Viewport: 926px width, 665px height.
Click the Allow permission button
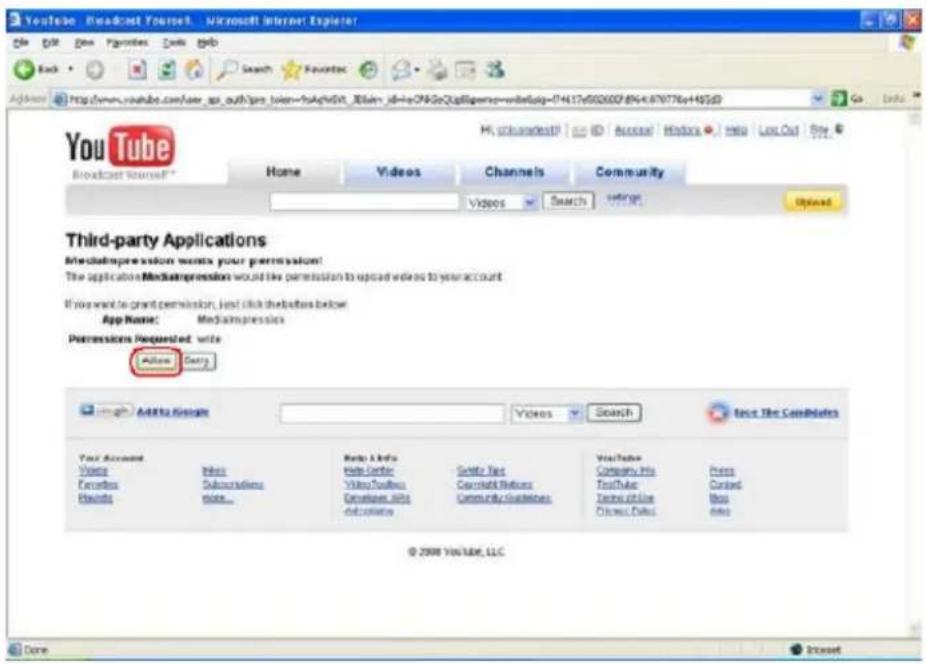point(156,361)
